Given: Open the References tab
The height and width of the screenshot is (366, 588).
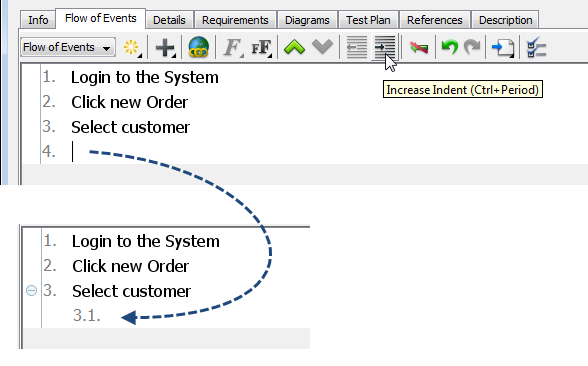Looking at the screenshot, I should point(435,20).
